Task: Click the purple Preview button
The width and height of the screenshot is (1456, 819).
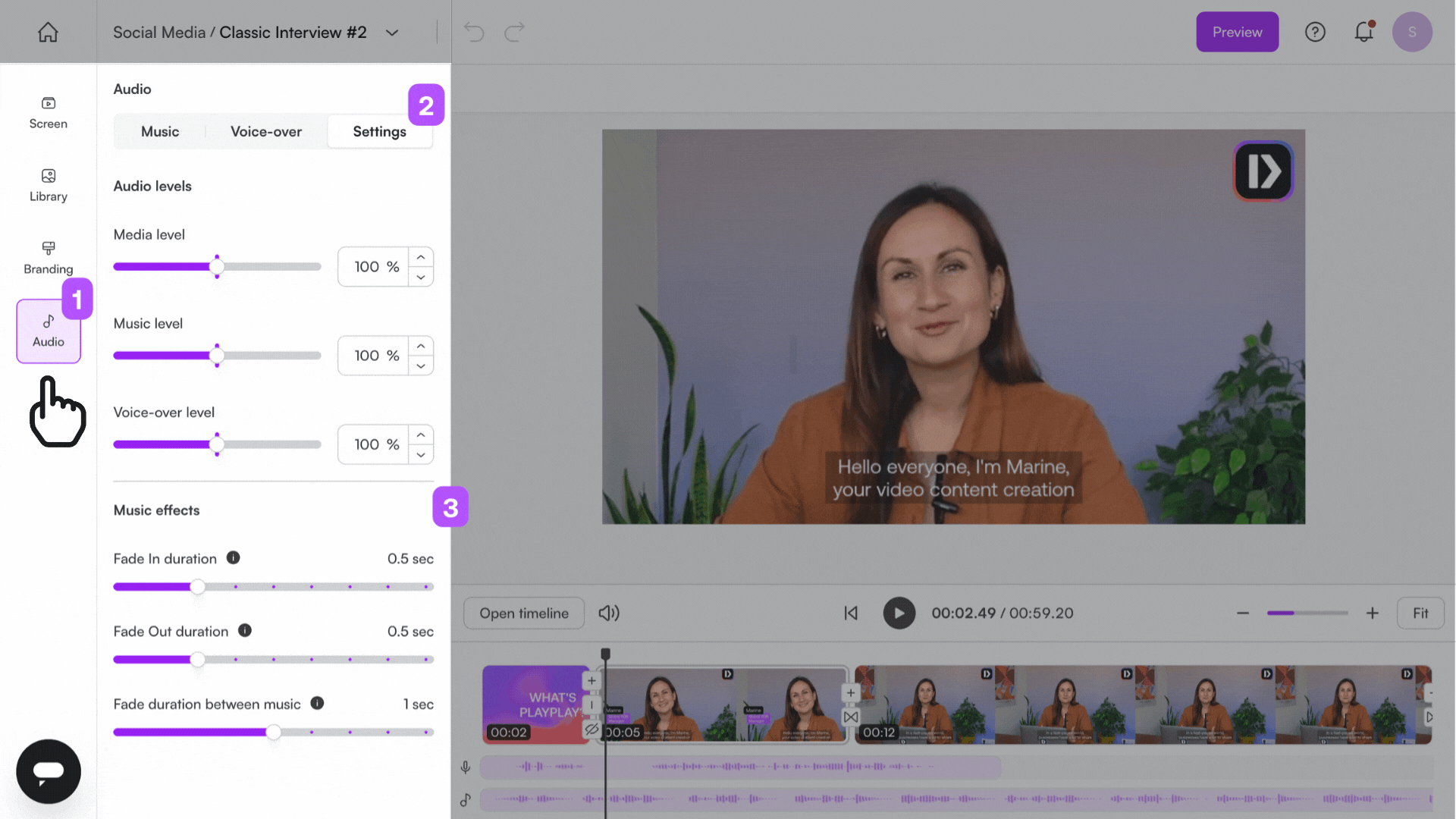Action: [1237, 32]
